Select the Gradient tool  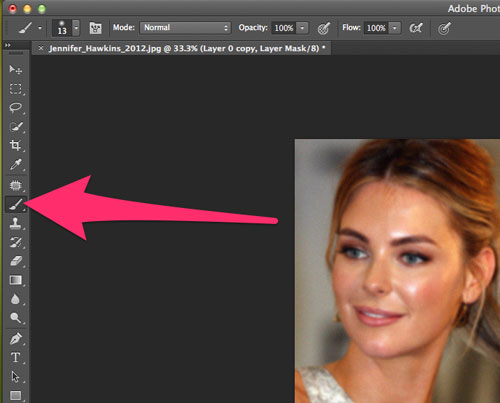point(15,280)
